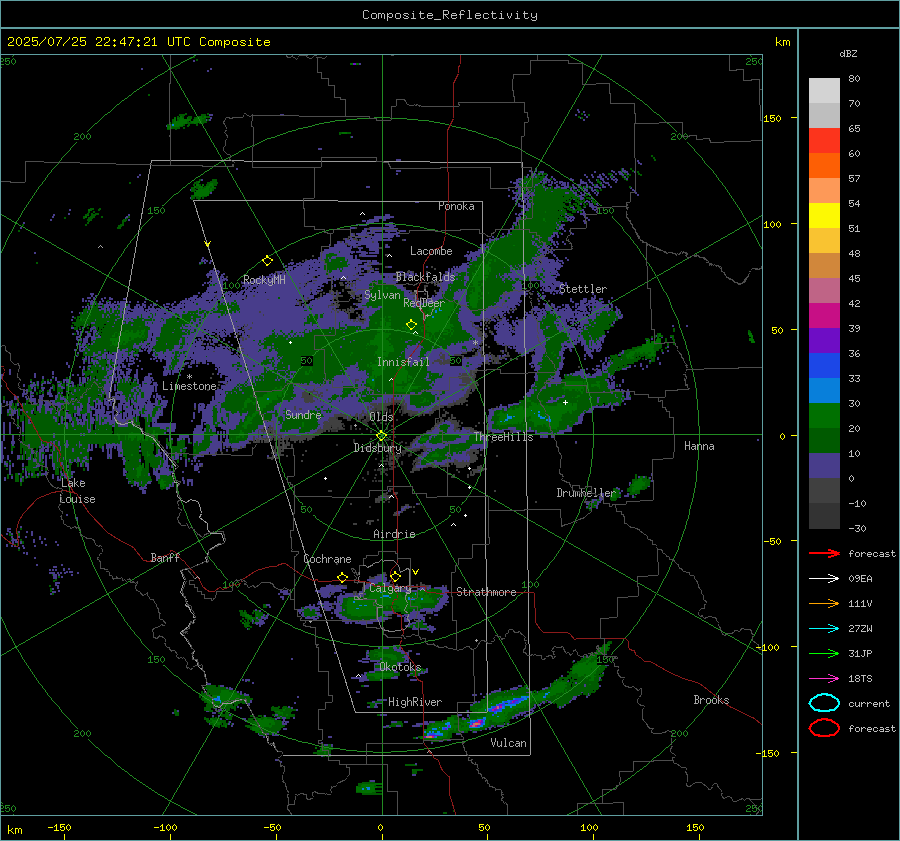Click the yellow diamond marker below Cochrane
The height and width of the screenshot is (841, 900).
click(x=343, y=577)
